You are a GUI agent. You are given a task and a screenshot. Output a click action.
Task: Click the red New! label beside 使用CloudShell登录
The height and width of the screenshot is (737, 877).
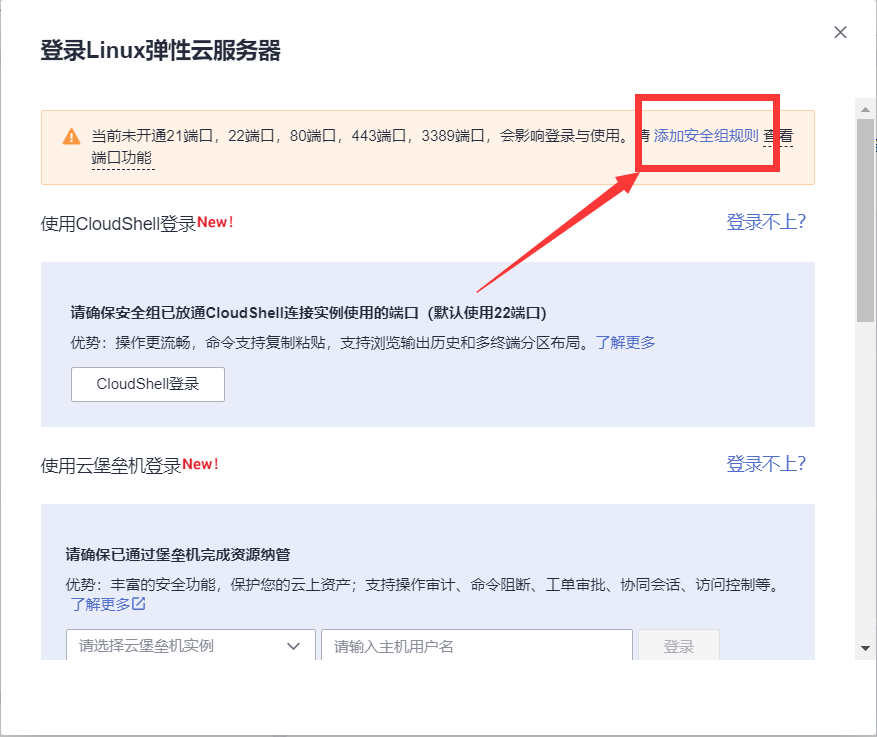(216, 222)
